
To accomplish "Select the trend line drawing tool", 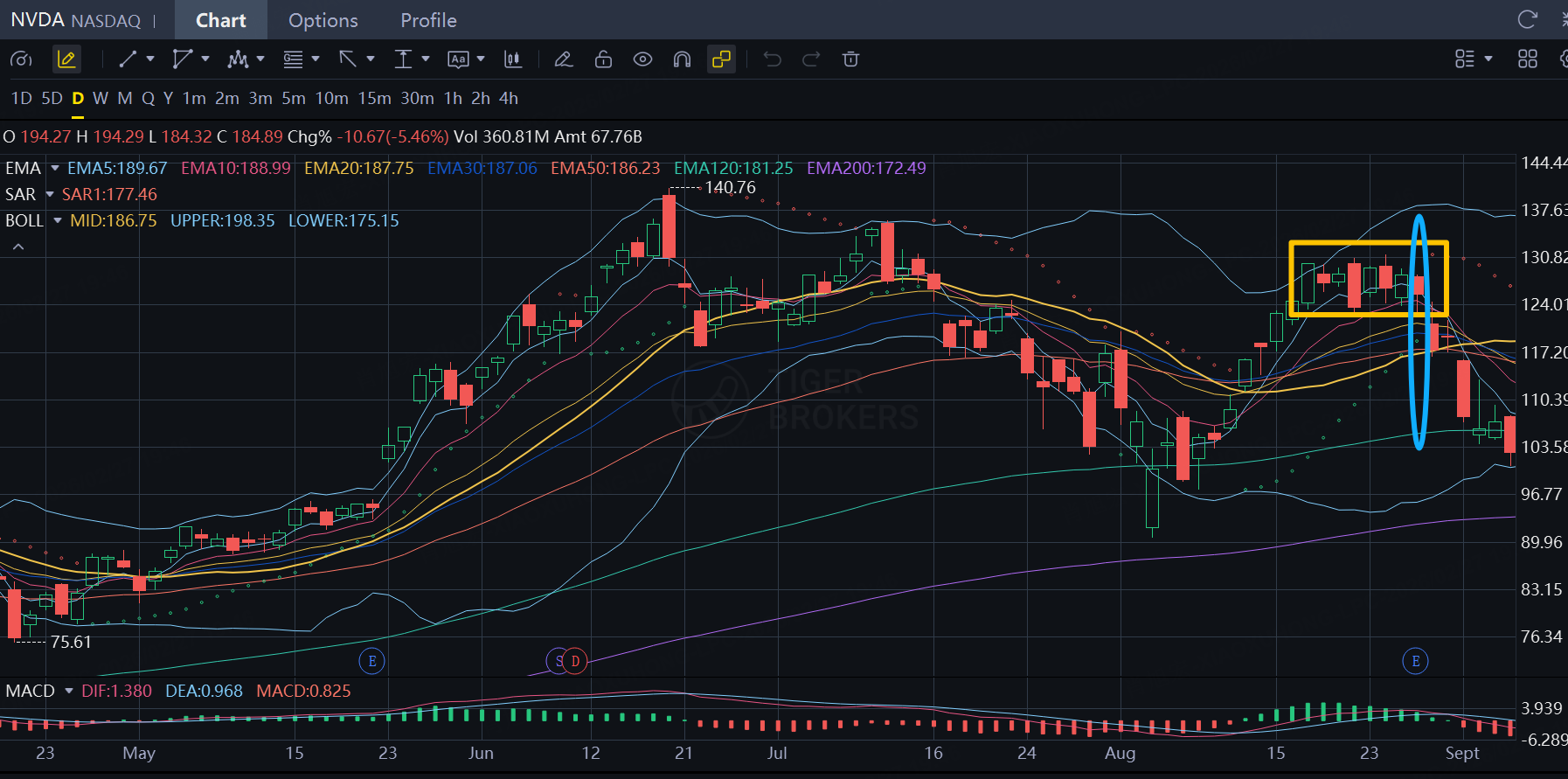I will [128, 59].
